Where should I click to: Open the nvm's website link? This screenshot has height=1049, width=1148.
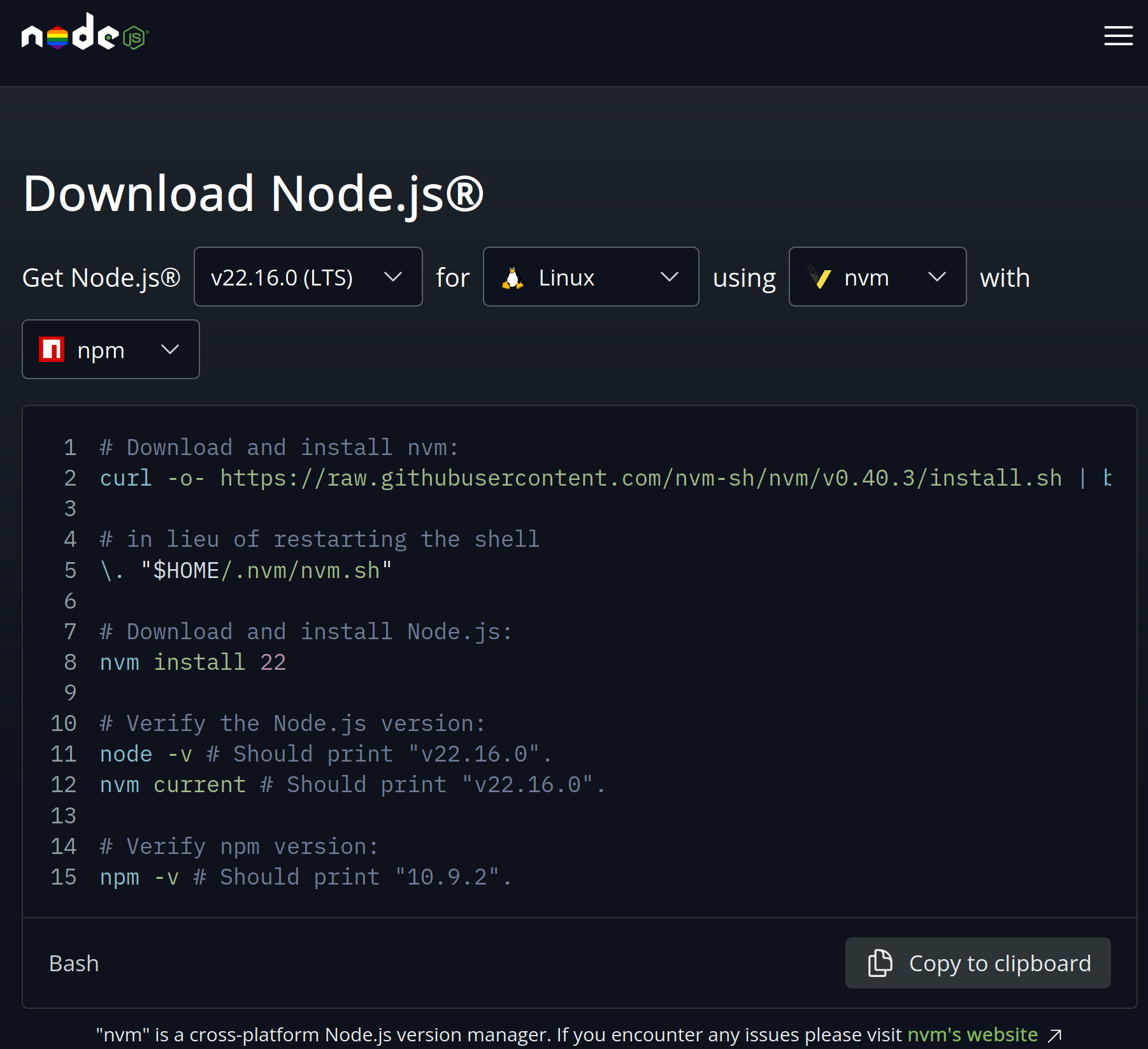(x=972, y=1034)
